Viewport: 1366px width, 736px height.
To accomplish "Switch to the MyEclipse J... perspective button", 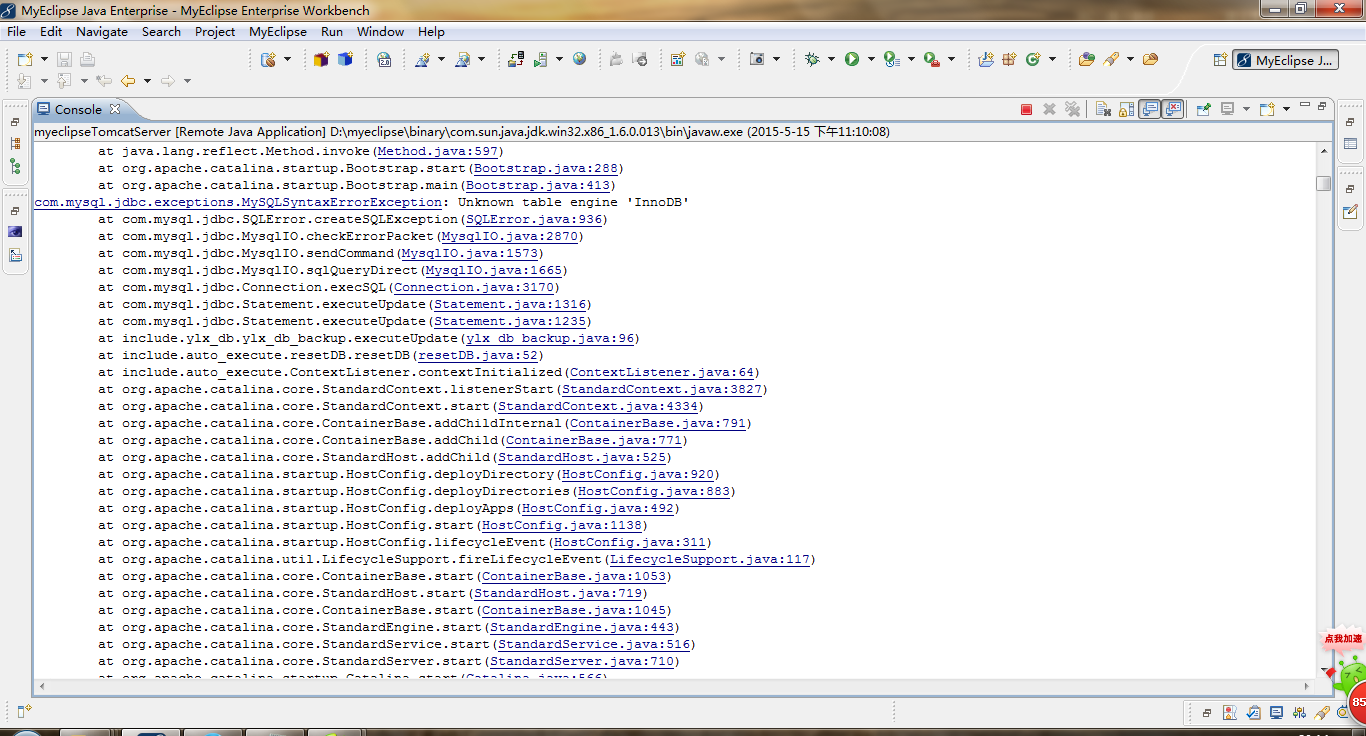I will tap(1284, 60).
